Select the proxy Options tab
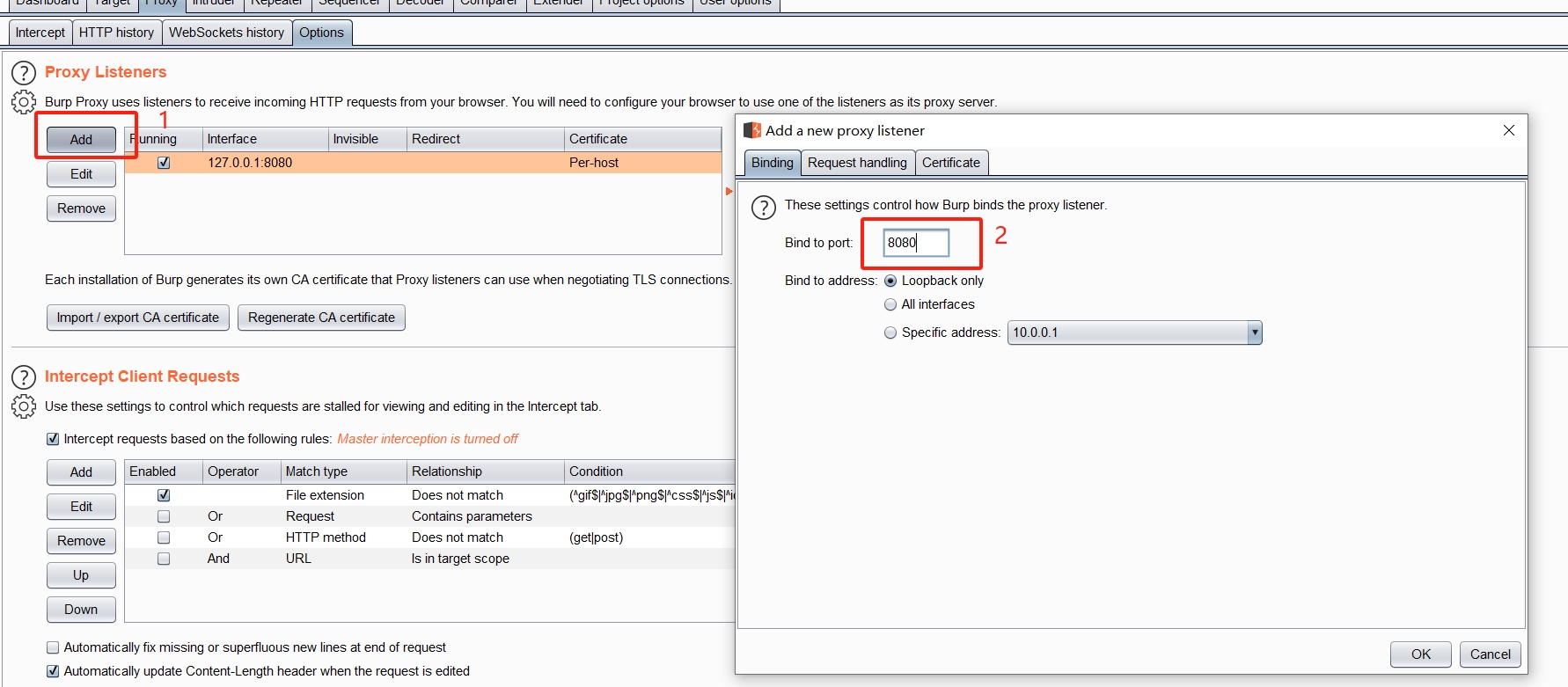Viewport: 1568px width, 687px height. (x=321, y=33)
